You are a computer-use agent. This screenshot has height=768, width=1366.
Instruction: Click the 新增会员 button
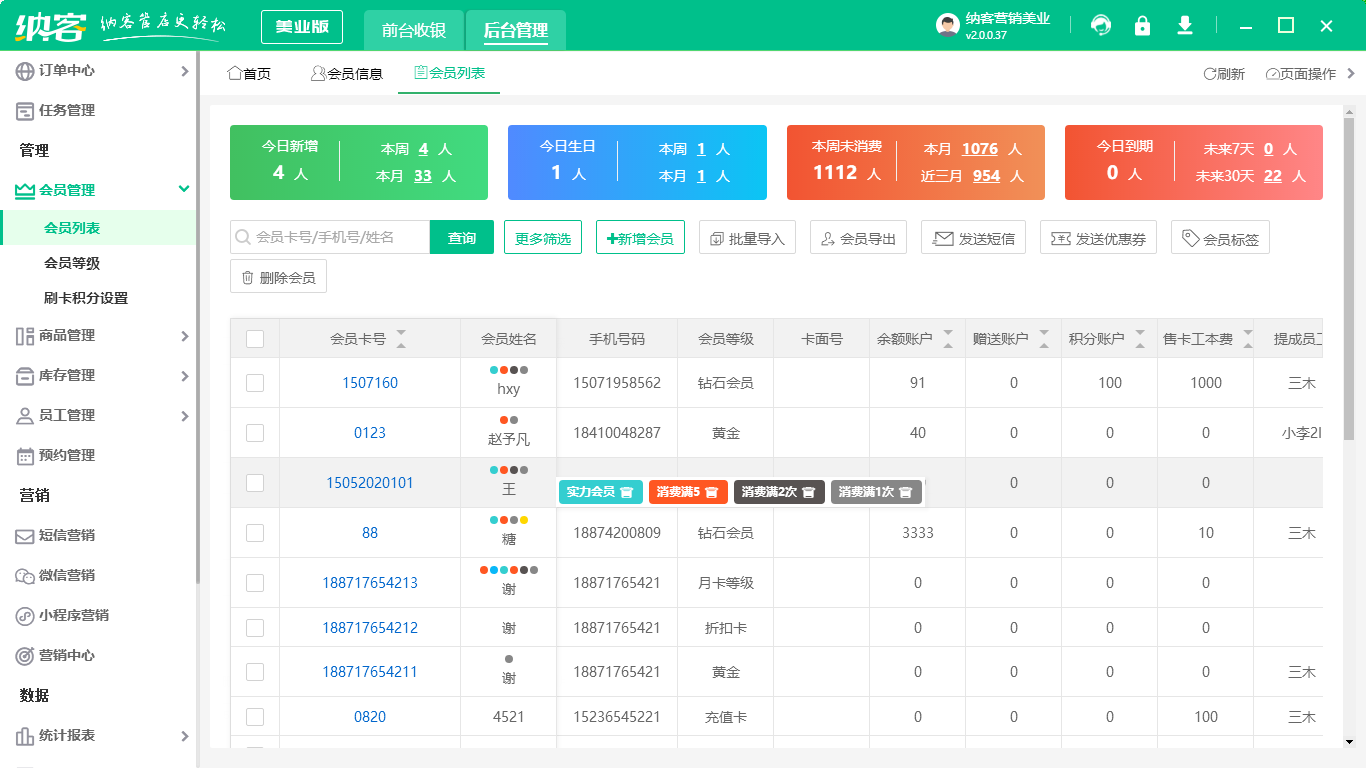point(640,238)
